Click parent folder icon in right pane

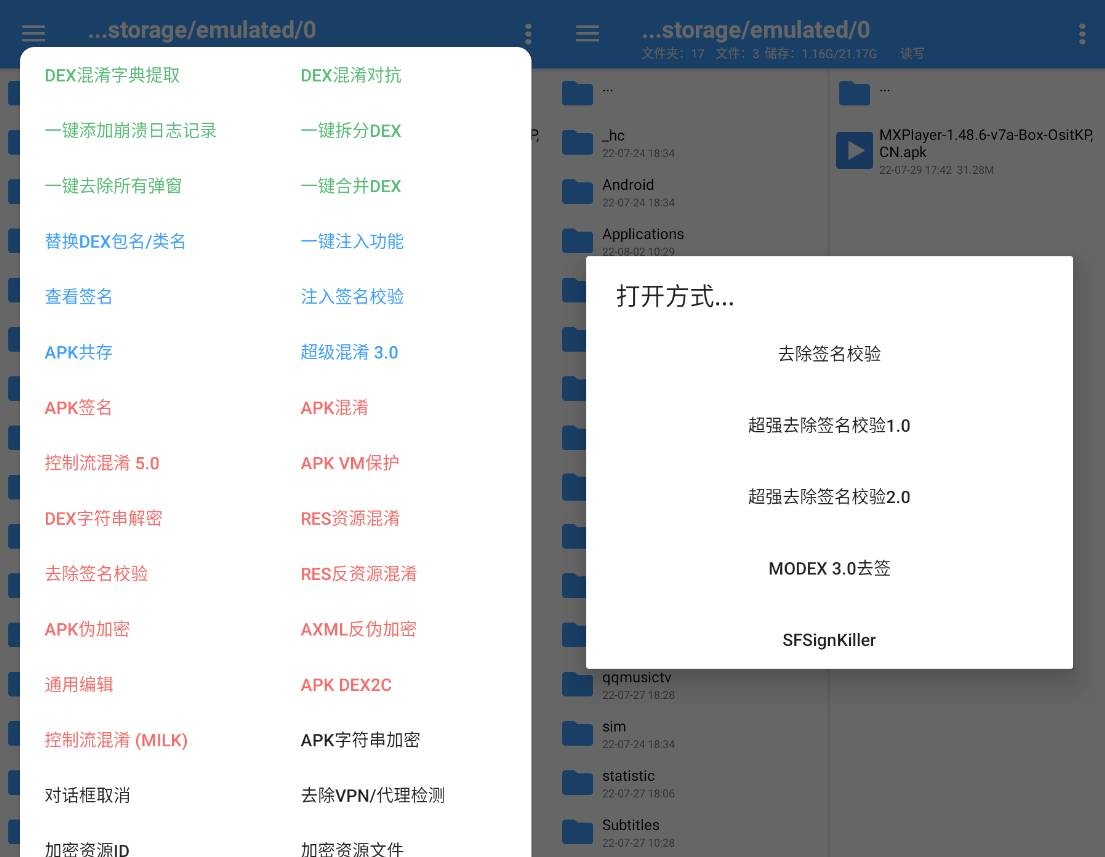pos(854,93)
